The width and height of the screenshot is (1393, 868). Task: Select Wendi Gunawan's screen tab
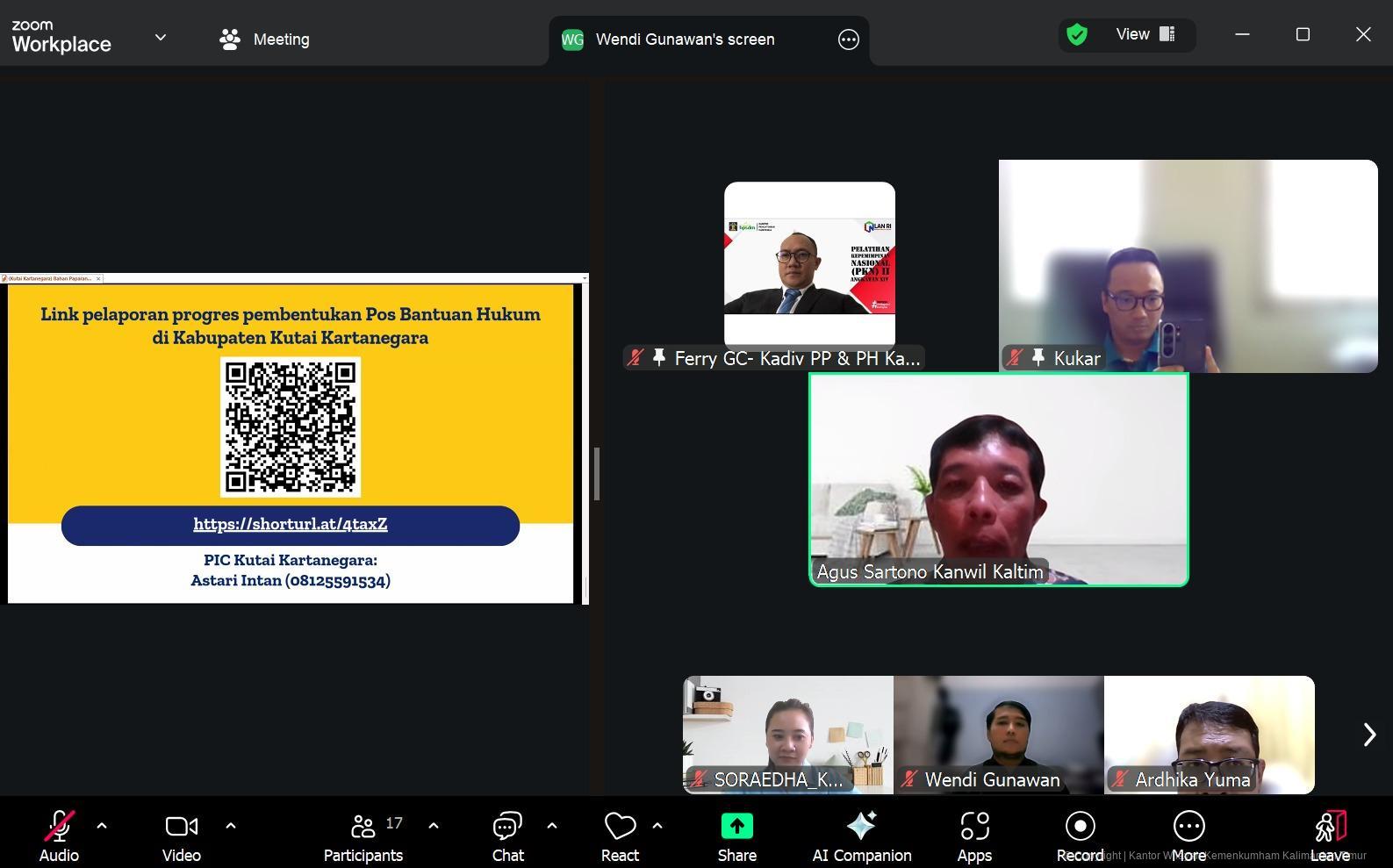click(685, 39)
